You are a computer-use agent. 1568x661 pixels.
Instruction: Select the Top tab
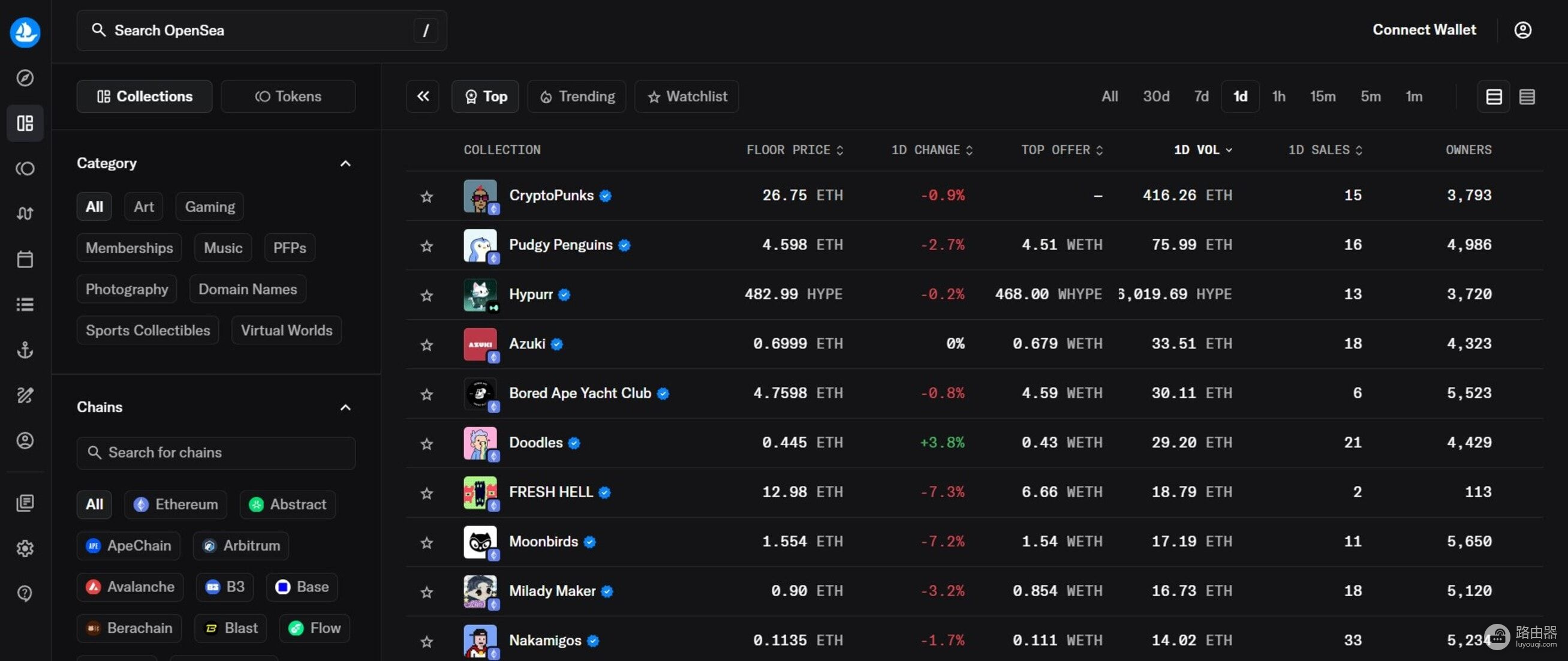click(x=485, y=96)
